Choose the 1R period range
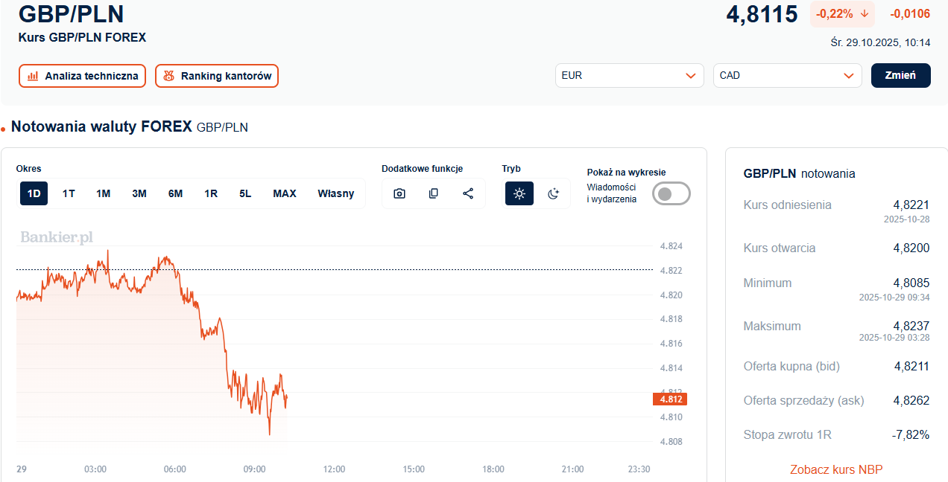 (x=211, y=193)
